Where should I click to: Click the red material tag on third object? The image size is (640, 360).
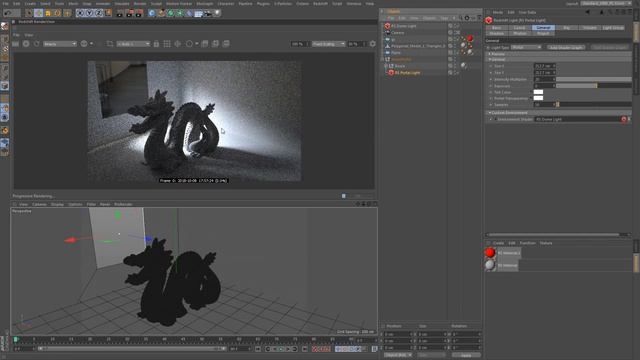470,38
